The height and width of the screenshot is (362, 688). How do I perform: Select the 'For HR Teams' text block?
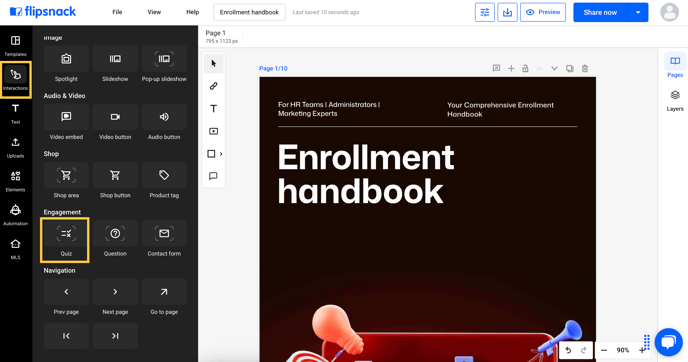coord(329,109)
